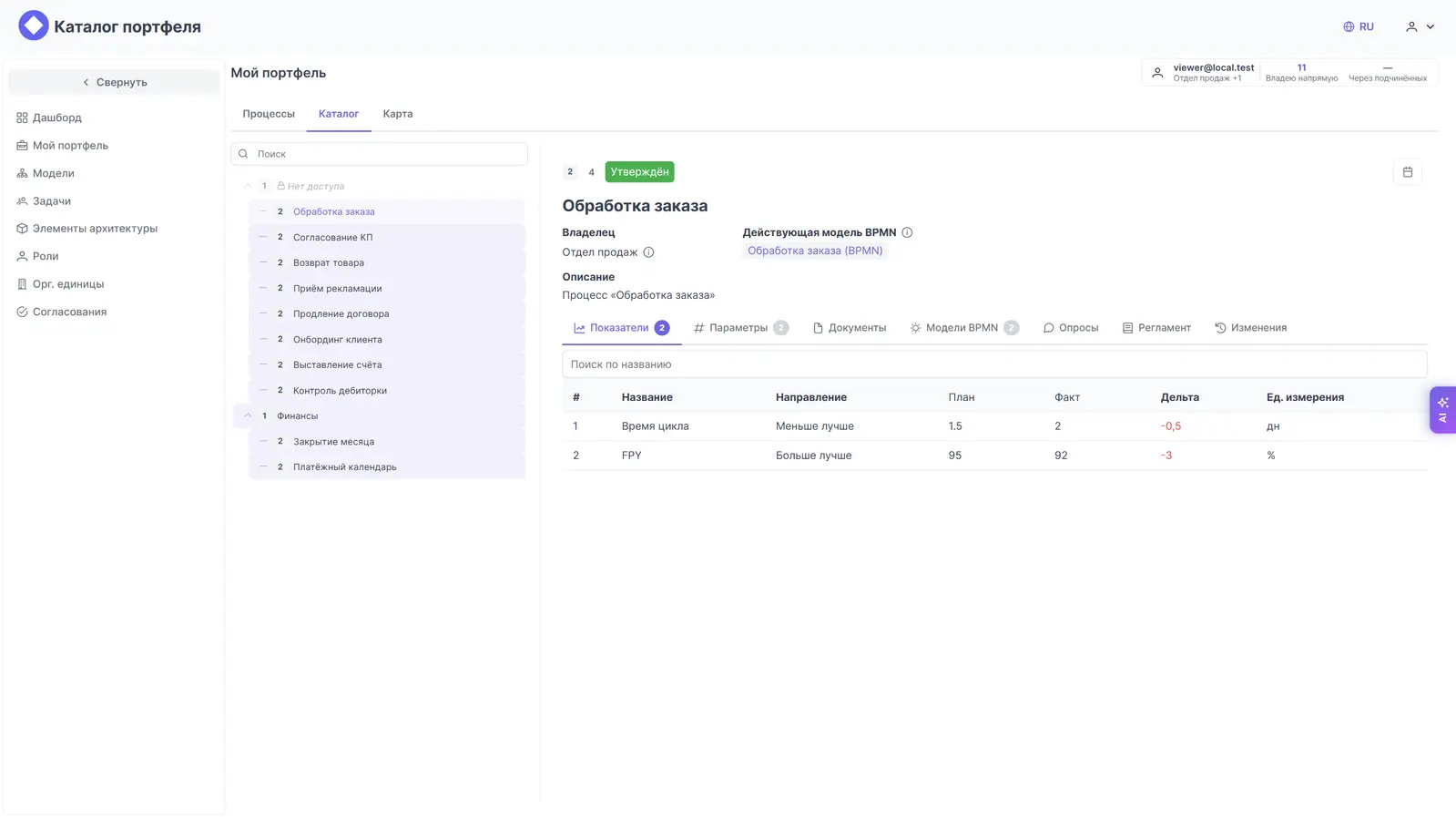Switch to the Карта tab

click(398, 114)
